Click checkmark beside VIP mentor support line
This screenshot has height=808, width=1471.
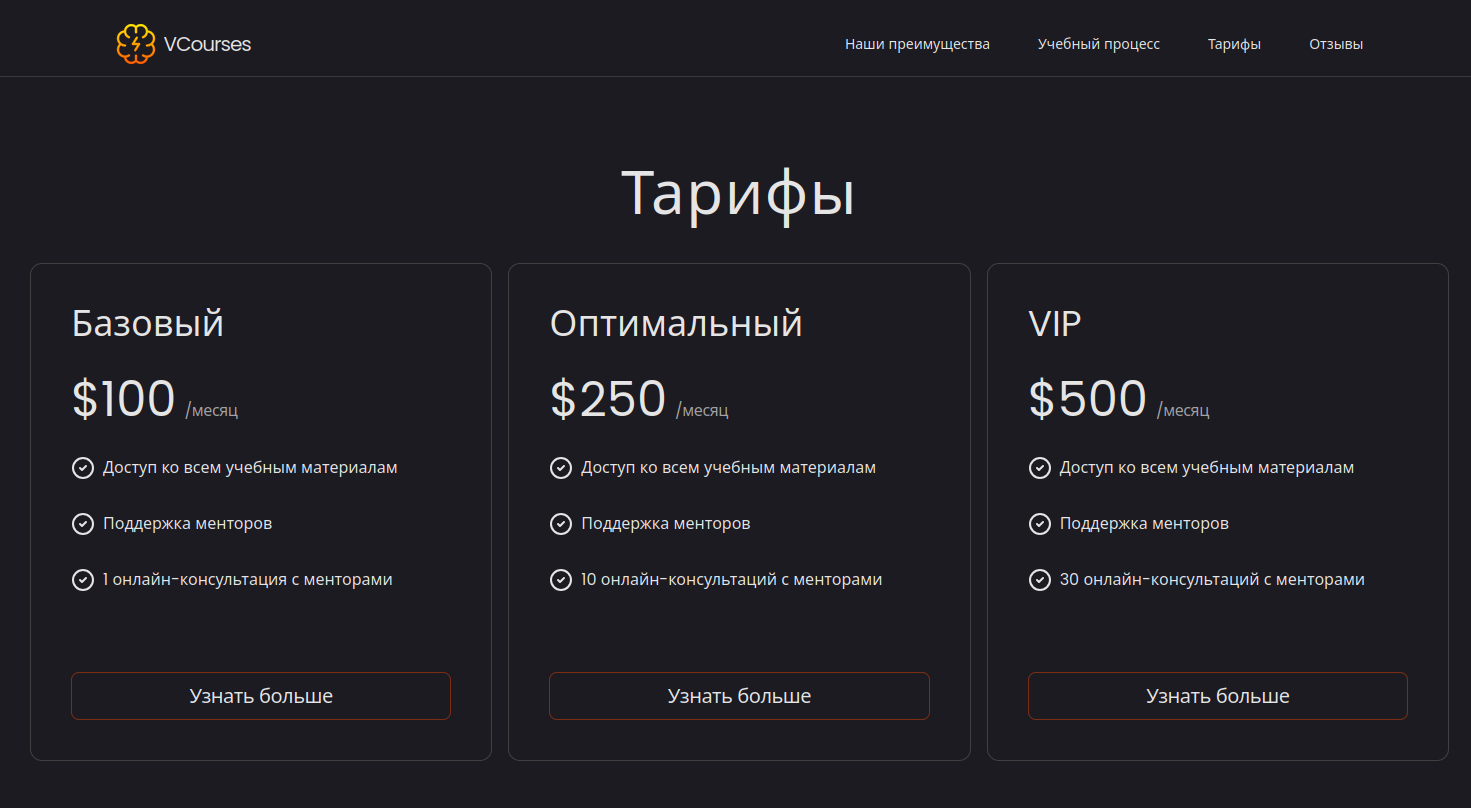pos(1040,524)
